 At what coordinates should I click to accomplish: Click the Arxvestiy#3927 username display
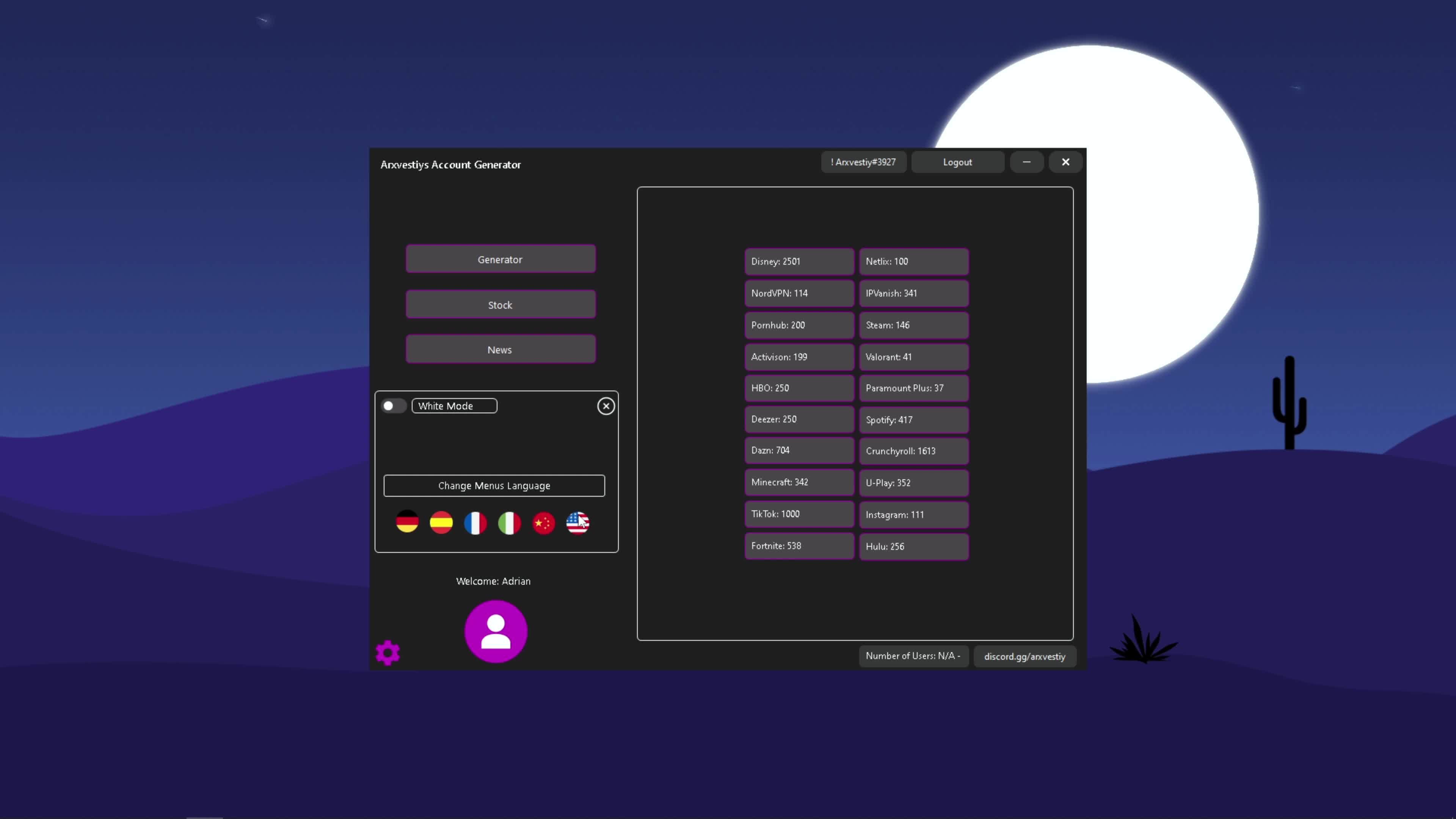click(863, 162)
